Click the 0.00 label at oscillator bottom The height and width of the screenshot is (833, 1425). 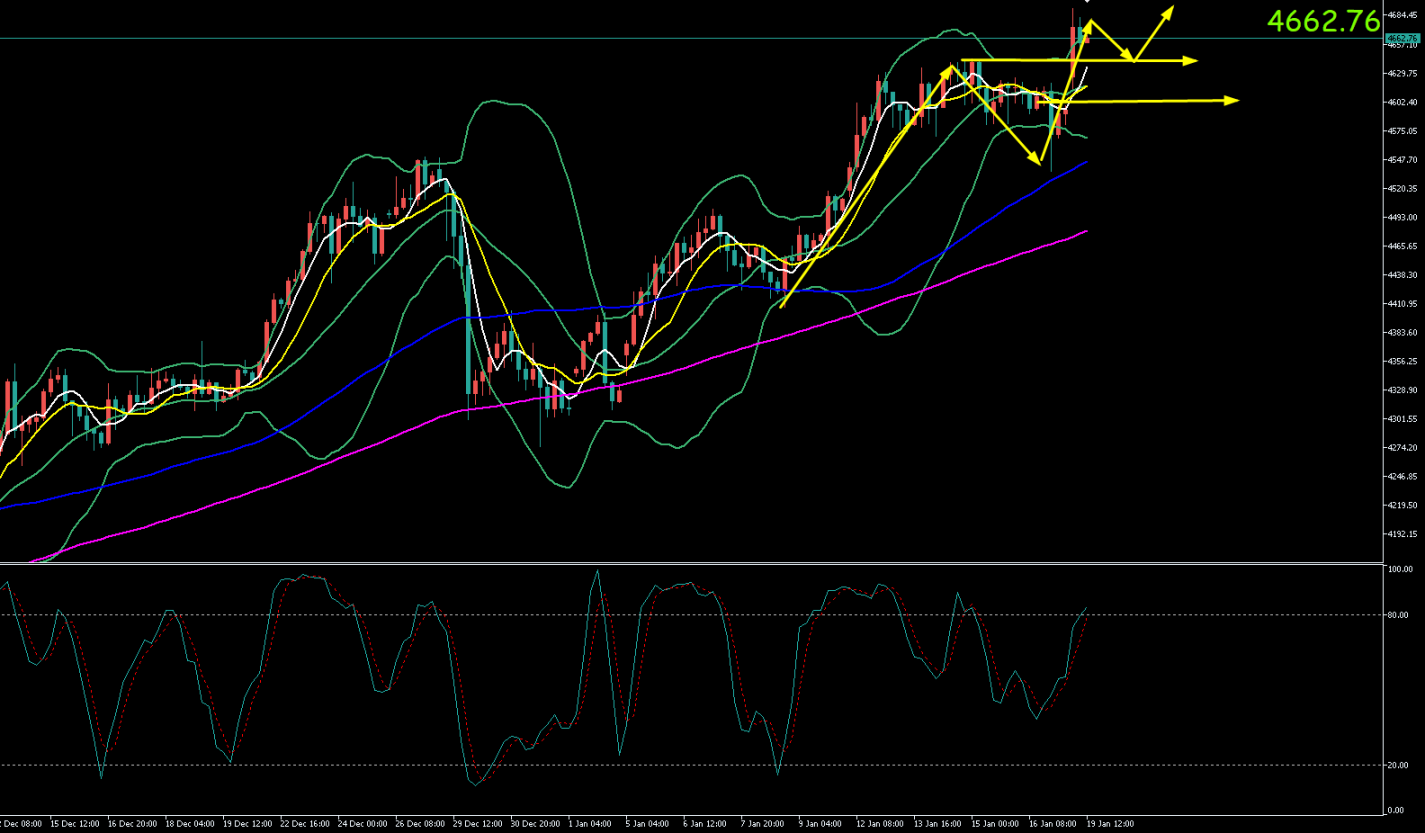tap(1397, 809)
